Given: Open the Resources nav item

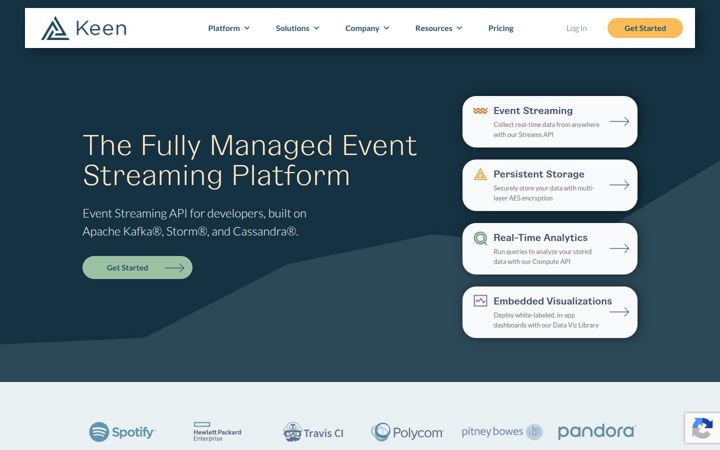Looking at the screenshot, I should (x=433, y=28).
